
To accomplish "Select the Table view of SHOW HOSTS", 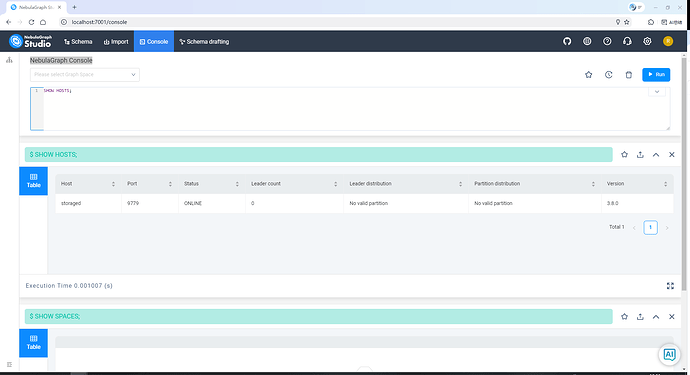I will 33,181.
